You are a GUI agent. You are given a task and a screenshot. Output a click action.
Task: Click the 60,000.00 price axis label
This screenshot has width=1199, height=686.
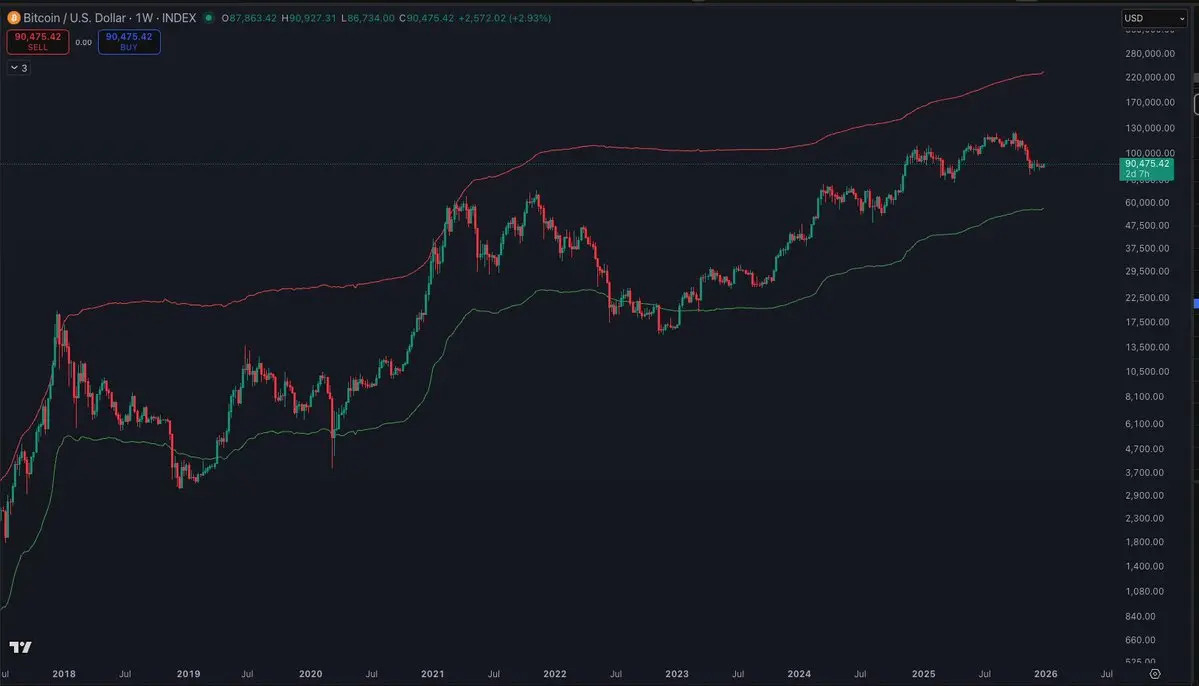[x=1146, y=203]
